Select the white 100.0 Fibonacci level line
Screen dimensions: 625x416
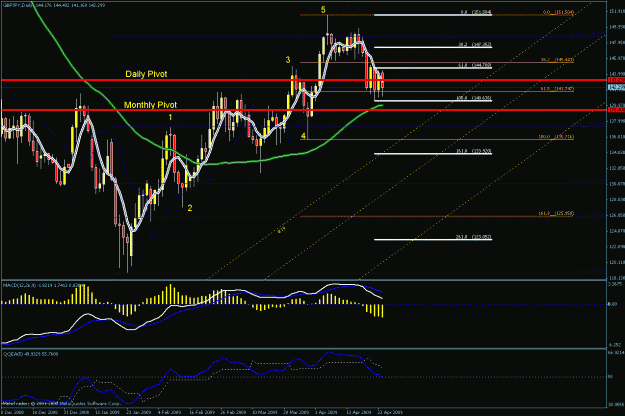click(x=433, y=100)
